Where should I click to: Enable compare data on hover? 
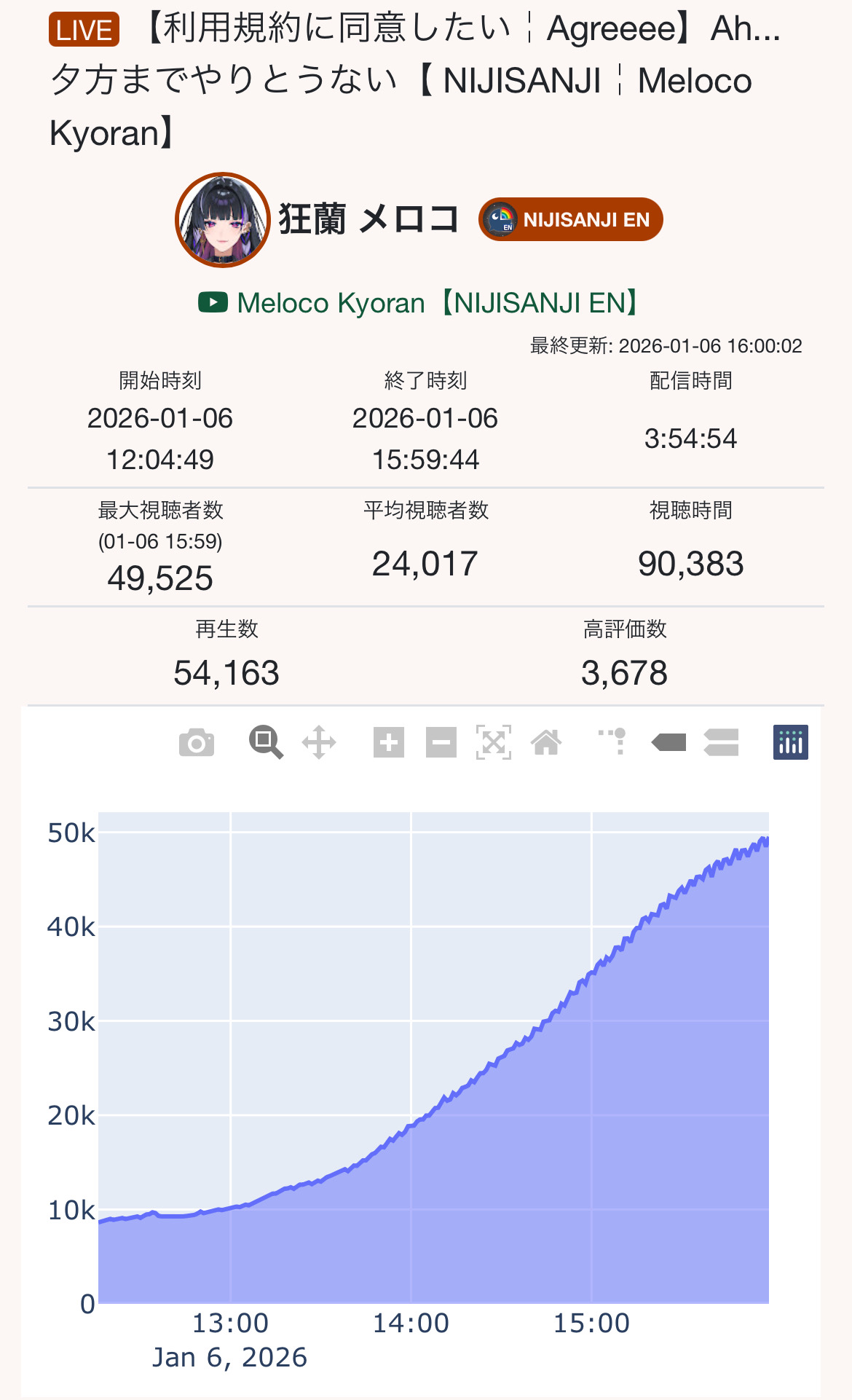[x=721, y=743]
